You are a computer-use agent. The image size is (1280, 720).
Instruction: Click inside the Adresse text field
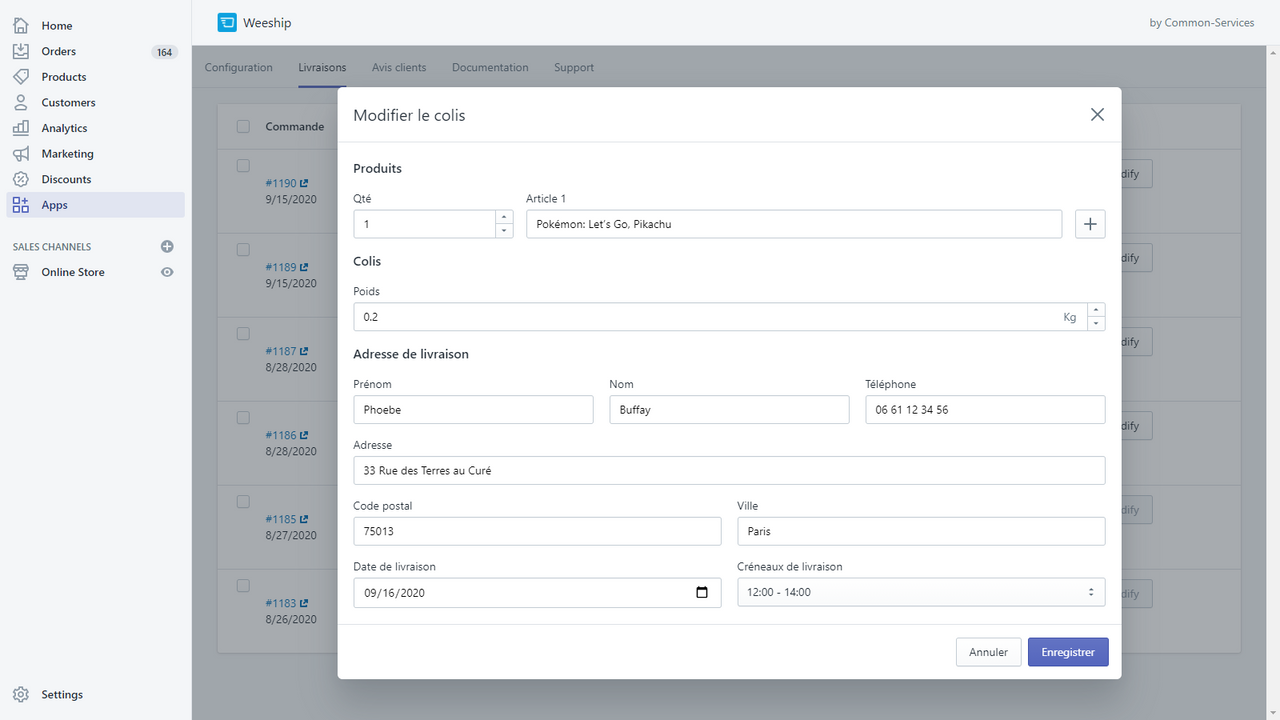(x=728, y=470)
